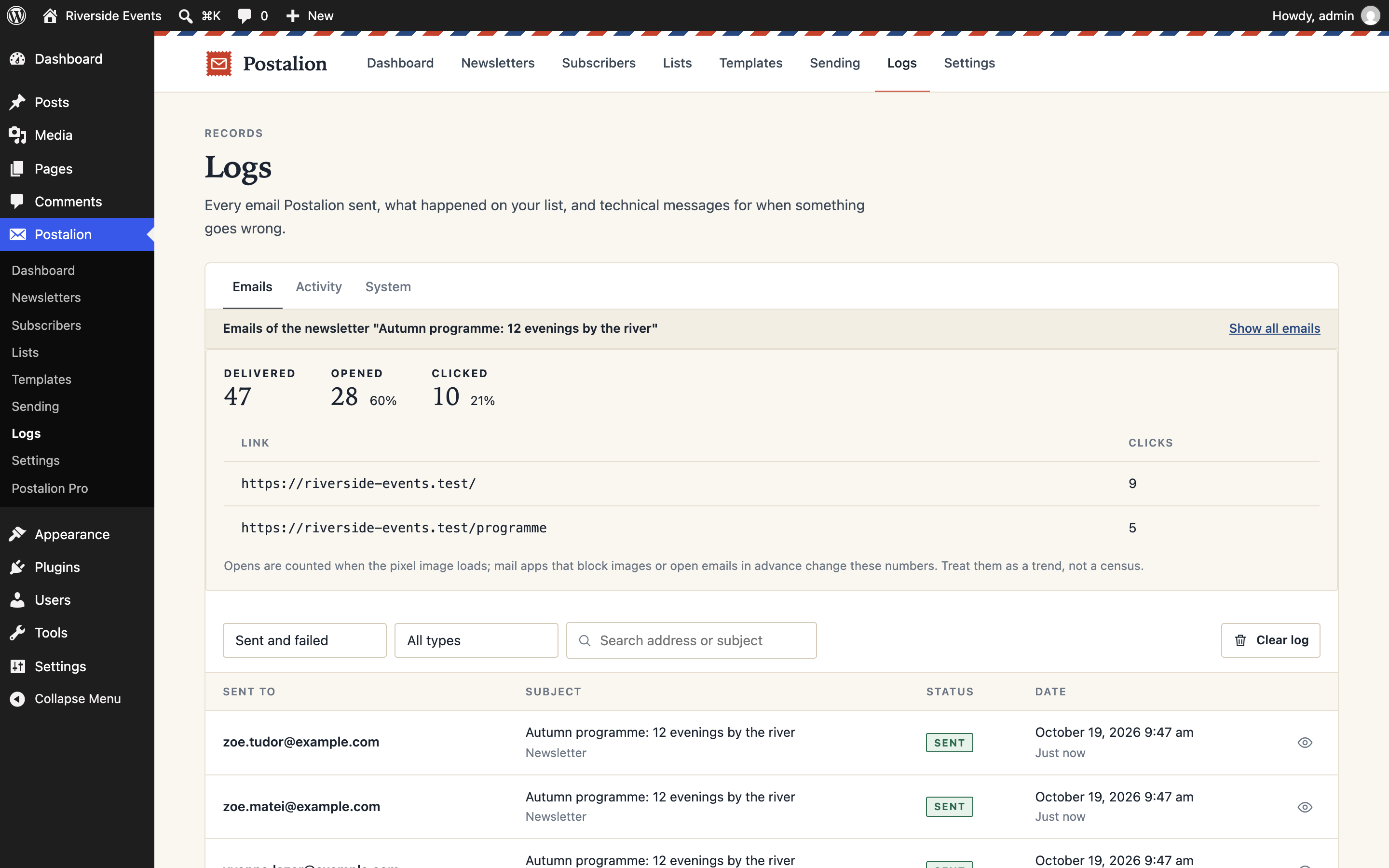The image size is (1389, 868).
Task: Open Newsletters in Postalion top nav
Action: (498, 63)
